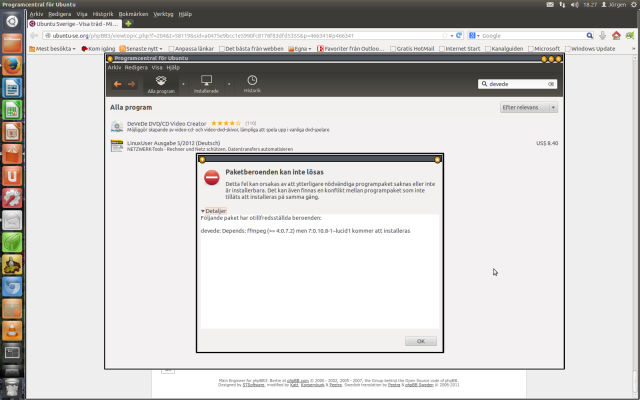Show Alla program in Programcentral
This screenshot has width=640, height=400.
[161, 84]
